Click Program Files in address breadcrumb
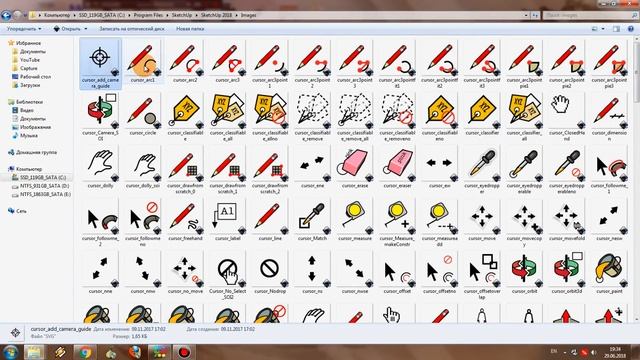This screenshot has width=640, height=360. (149, 15)
